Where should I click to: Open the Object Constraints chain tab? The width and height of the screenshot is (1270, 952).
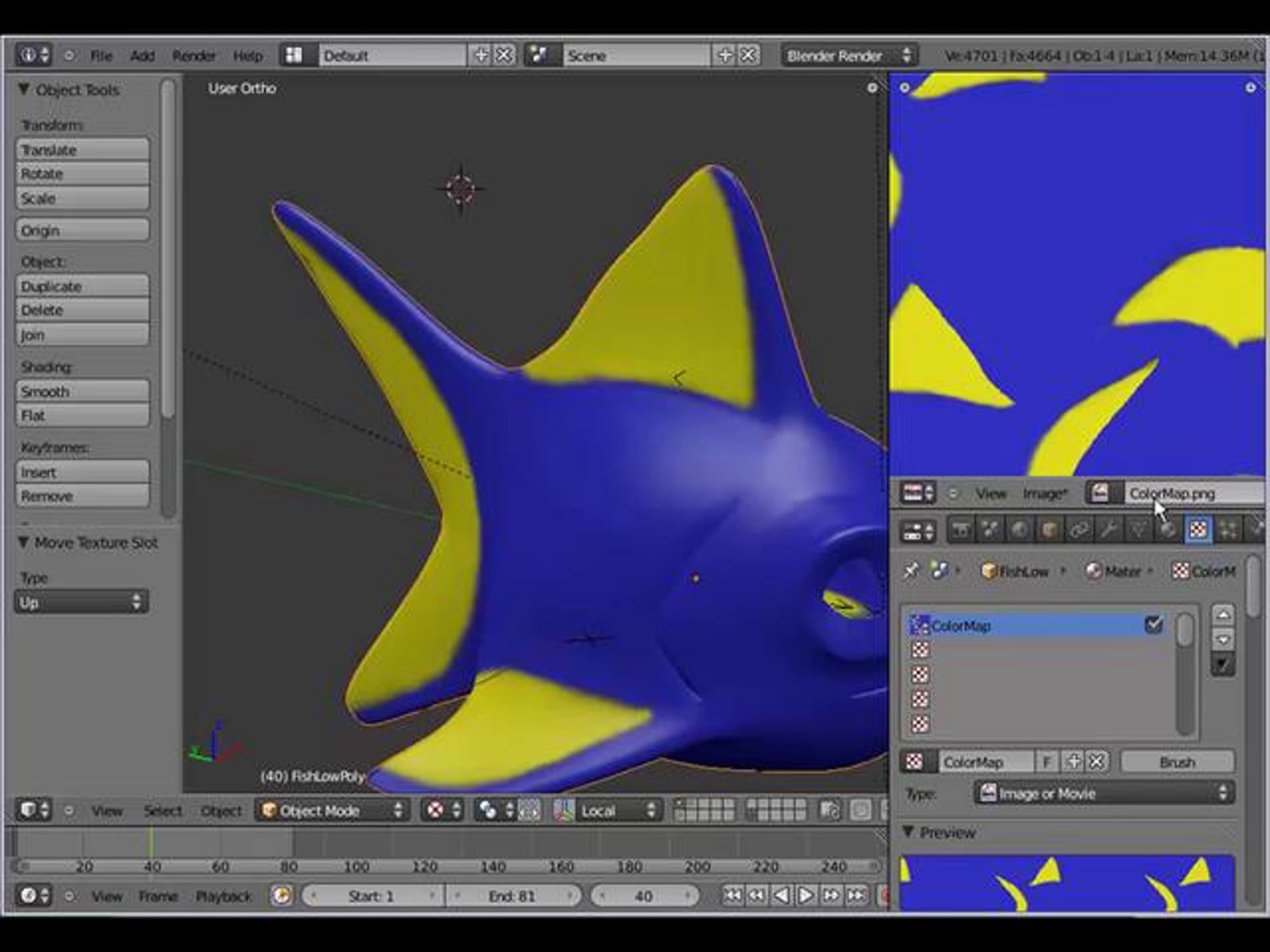(x=1079, y=529)
